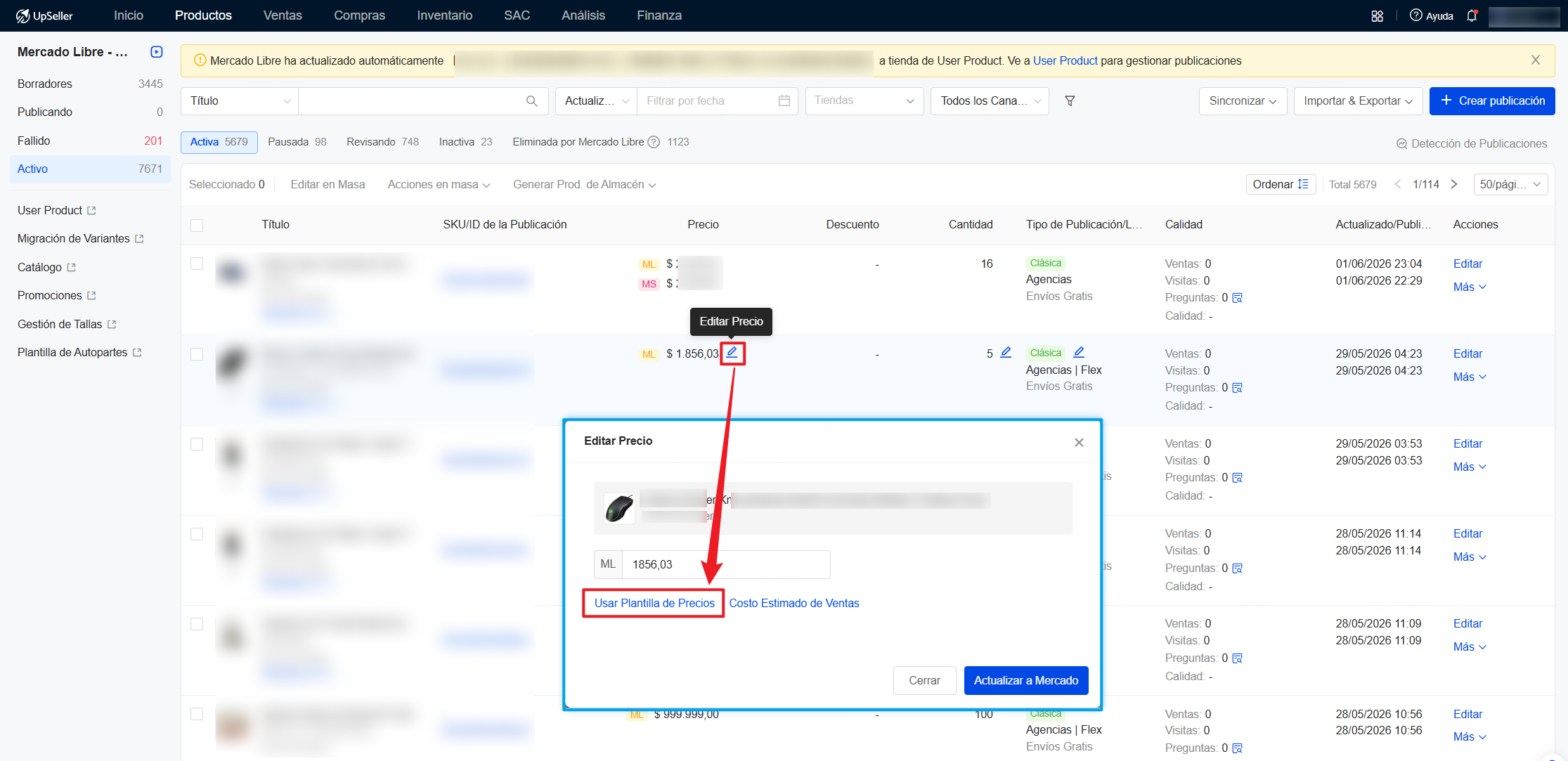Click the ML price field with 1856,03

click(725, 564)
